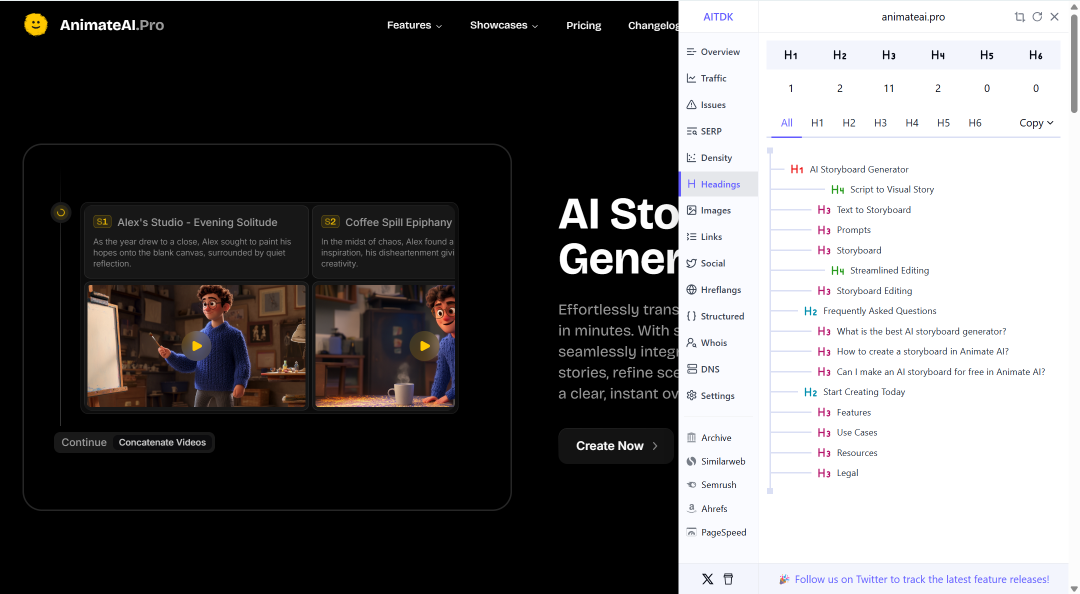Switch to the All headings tab
Screen dimensions: 1080x594
point(787,123)
